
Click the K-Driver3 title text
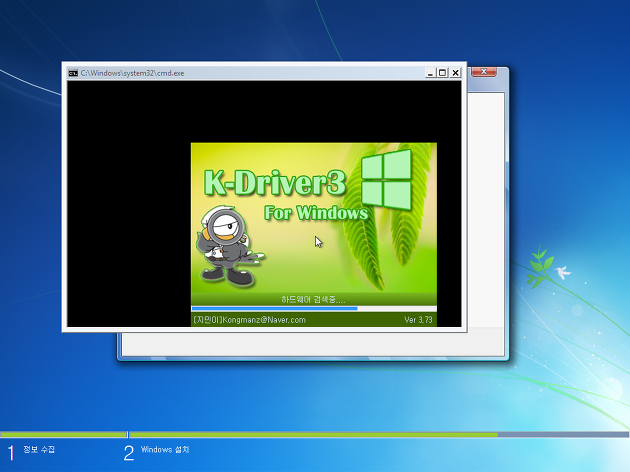(x=275, y=183)
